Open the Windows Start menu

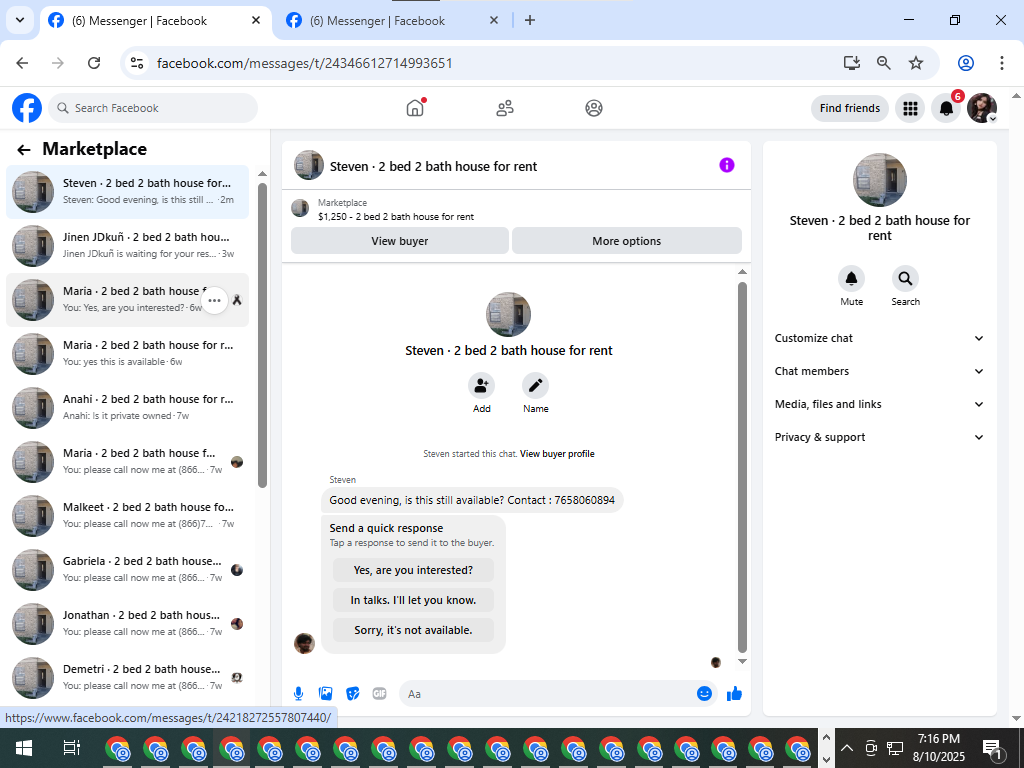[x=24, y=748]
